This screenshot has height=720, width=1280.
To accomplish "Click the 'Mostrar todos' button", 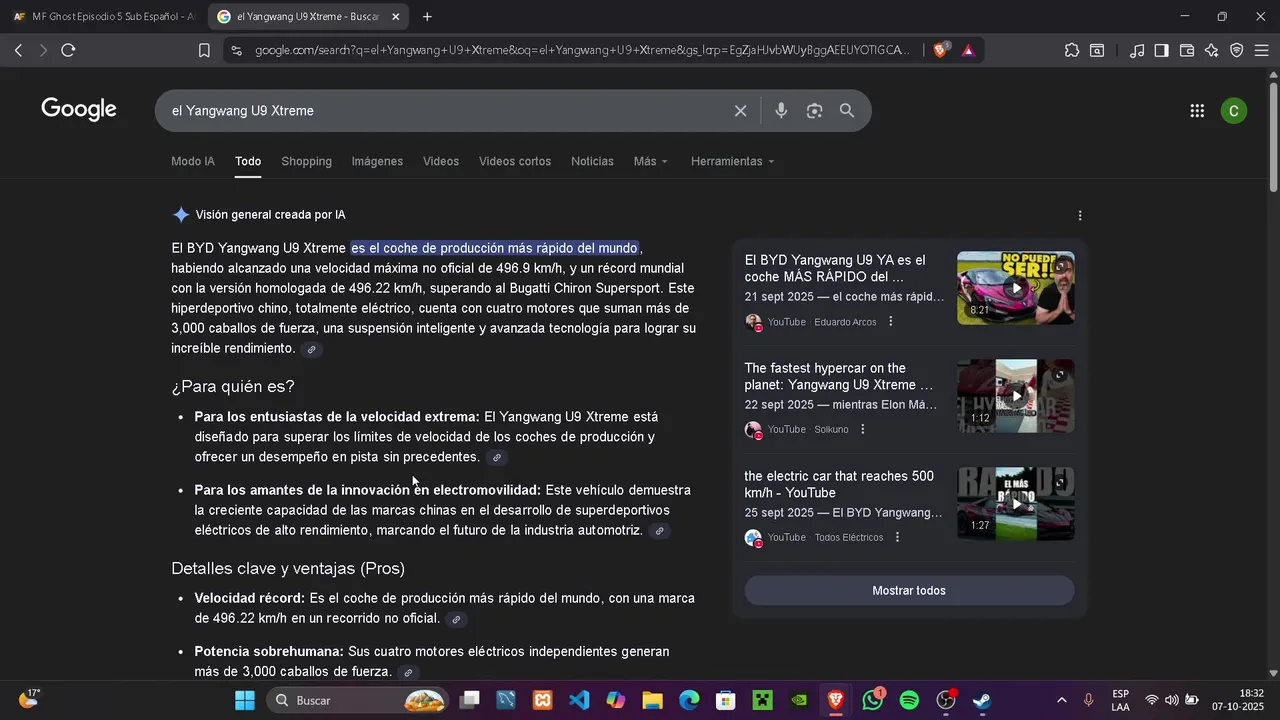I will click(909, 591).
